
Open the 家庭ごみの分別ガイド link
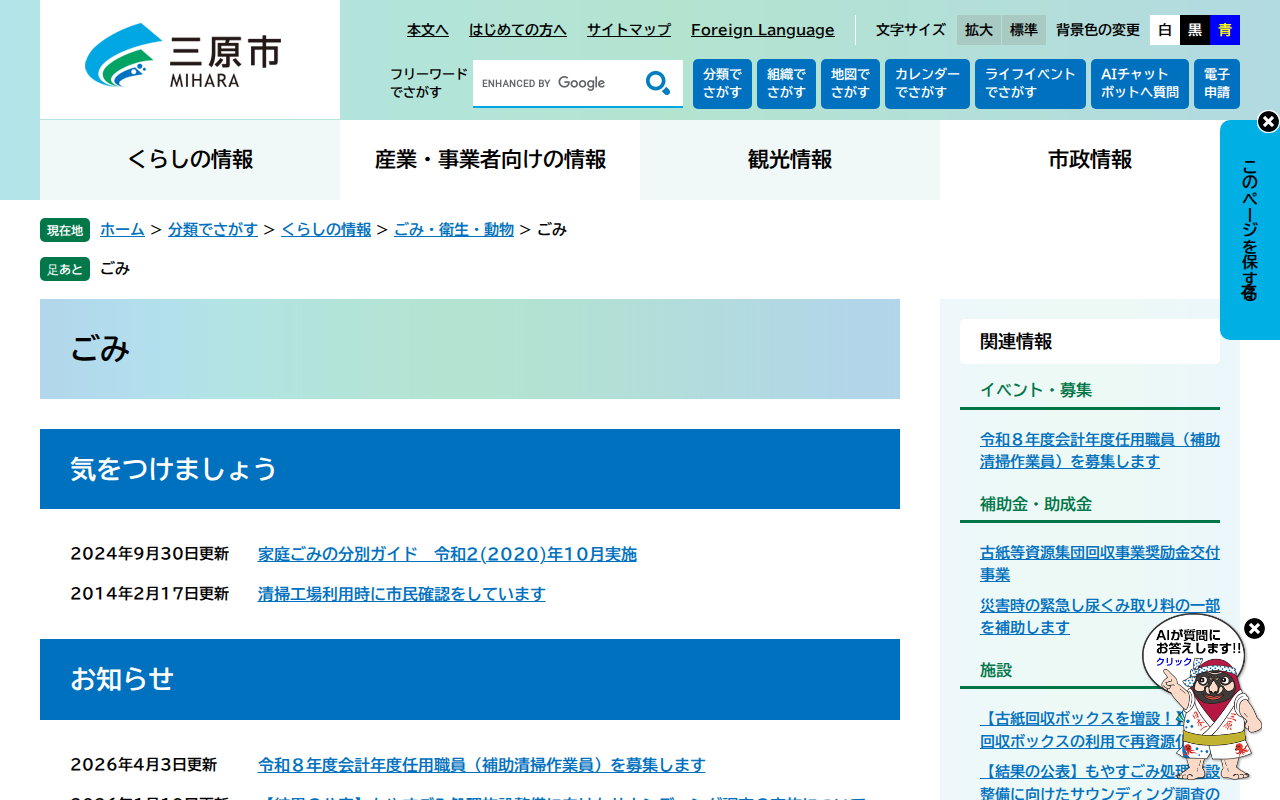[447, 554]
